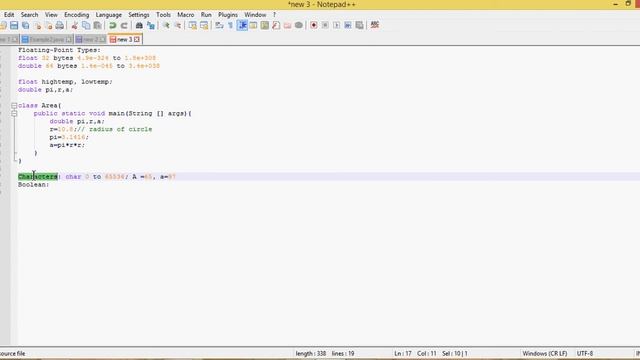
Task: Stop macro recording icon
Action: point(325,25)
